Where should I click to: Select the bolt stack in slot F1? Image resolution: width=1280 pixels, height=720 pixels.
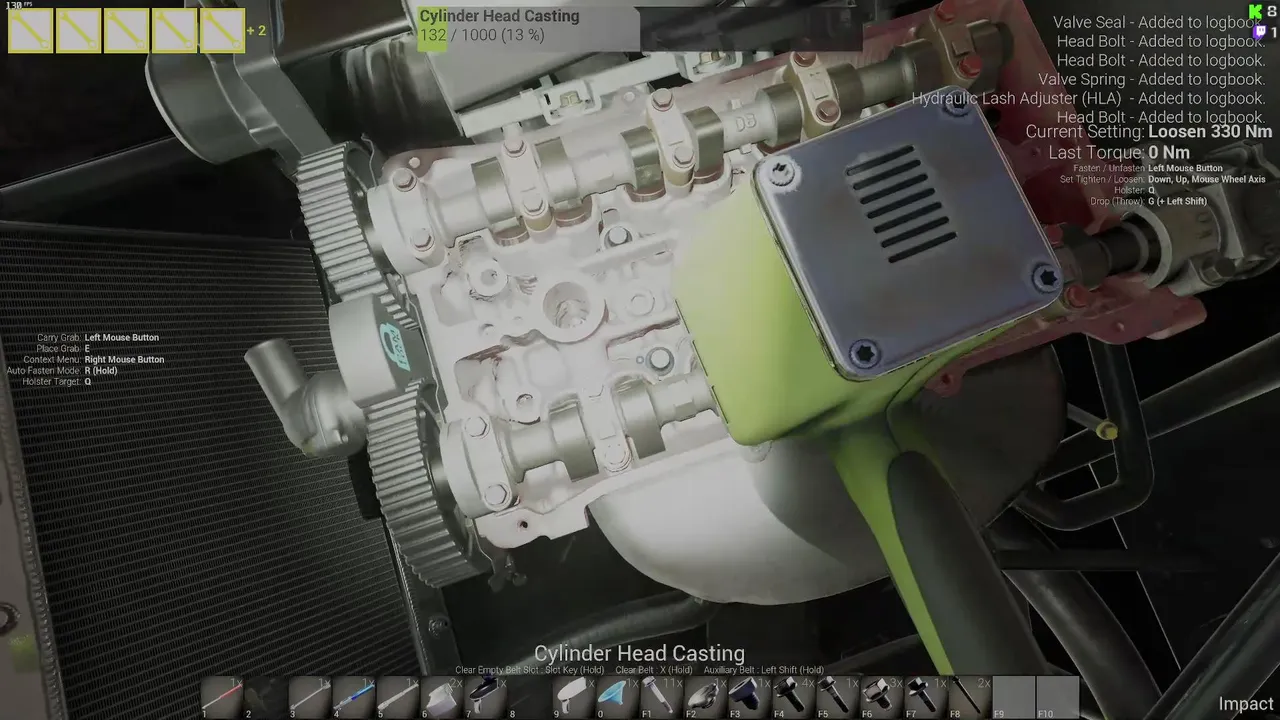pyautogui.click(x=662, y=697)
